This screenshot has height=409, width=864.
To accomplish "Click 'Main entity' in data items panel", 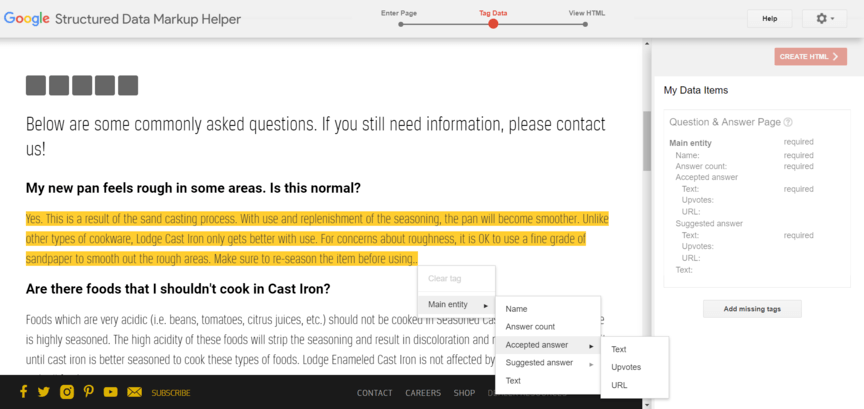I will point(690,143).
